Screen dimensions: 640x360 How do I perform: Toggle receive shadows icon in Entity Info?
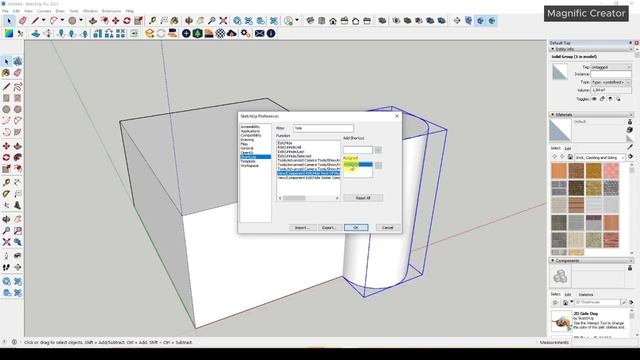coord(610,99)
